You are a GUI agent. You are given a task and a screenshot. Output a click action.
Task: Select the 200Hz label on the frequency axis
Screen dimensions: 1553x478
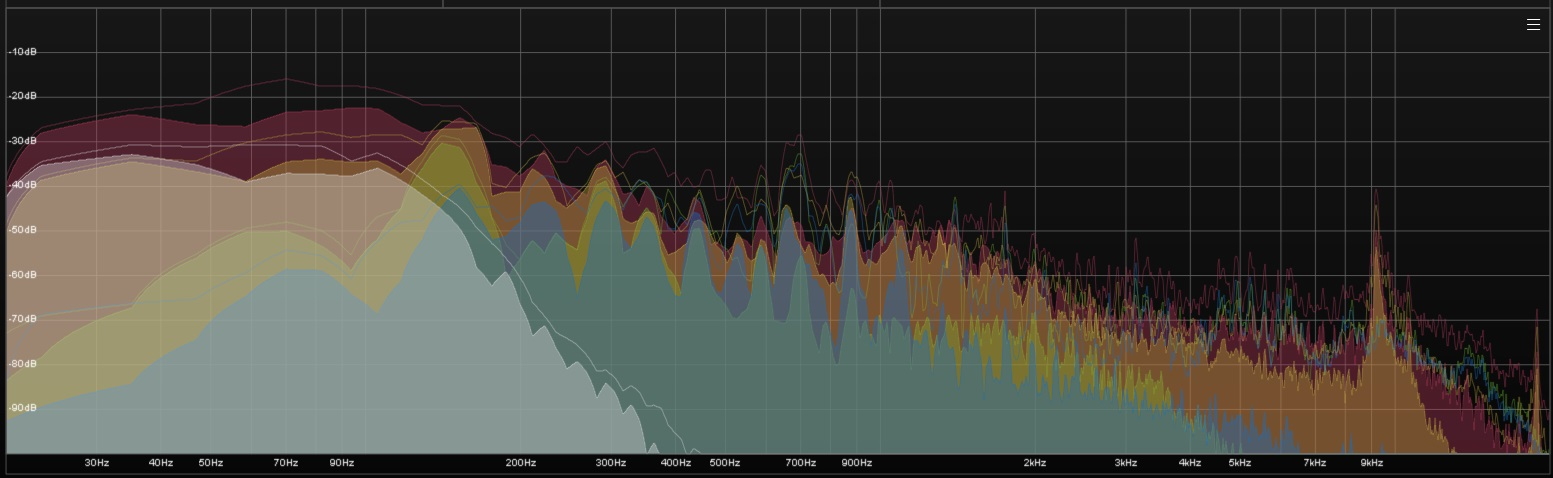pyautogui.click(x=520, y=463)
